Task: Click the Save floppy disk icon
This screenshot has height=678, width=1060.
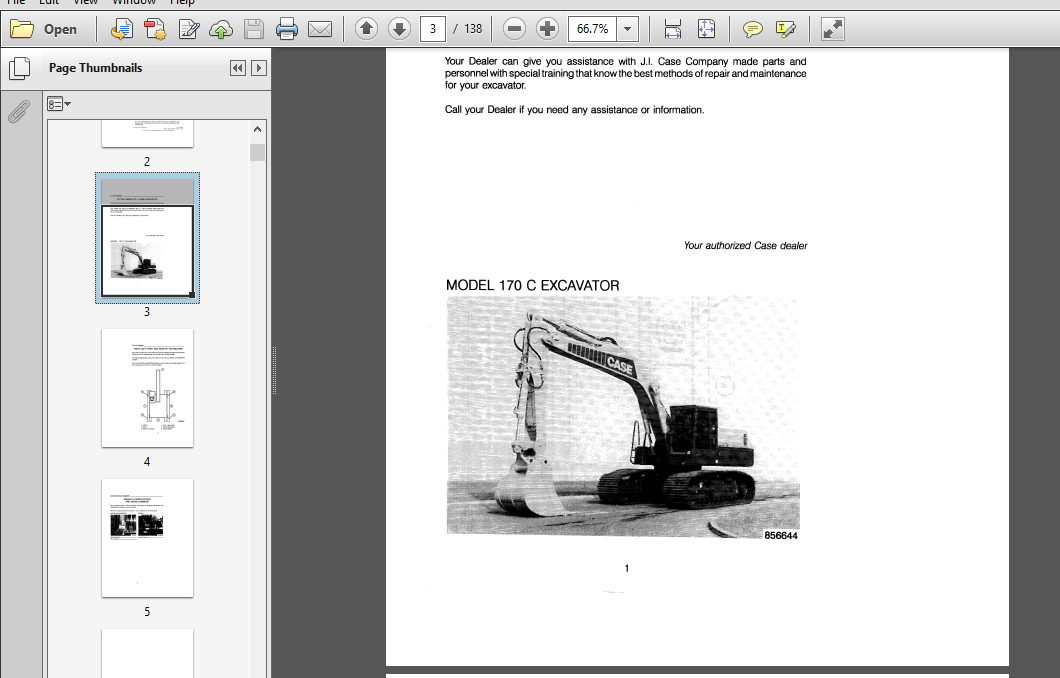Action: pos(254,29)
